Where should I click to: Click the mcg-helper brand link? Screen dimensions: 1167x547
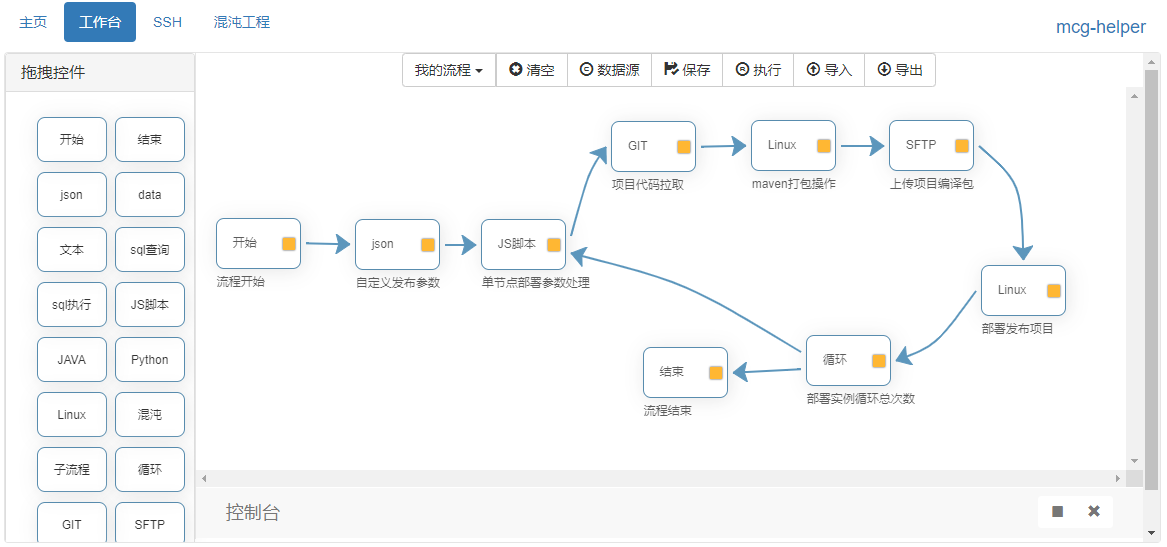1101,27
